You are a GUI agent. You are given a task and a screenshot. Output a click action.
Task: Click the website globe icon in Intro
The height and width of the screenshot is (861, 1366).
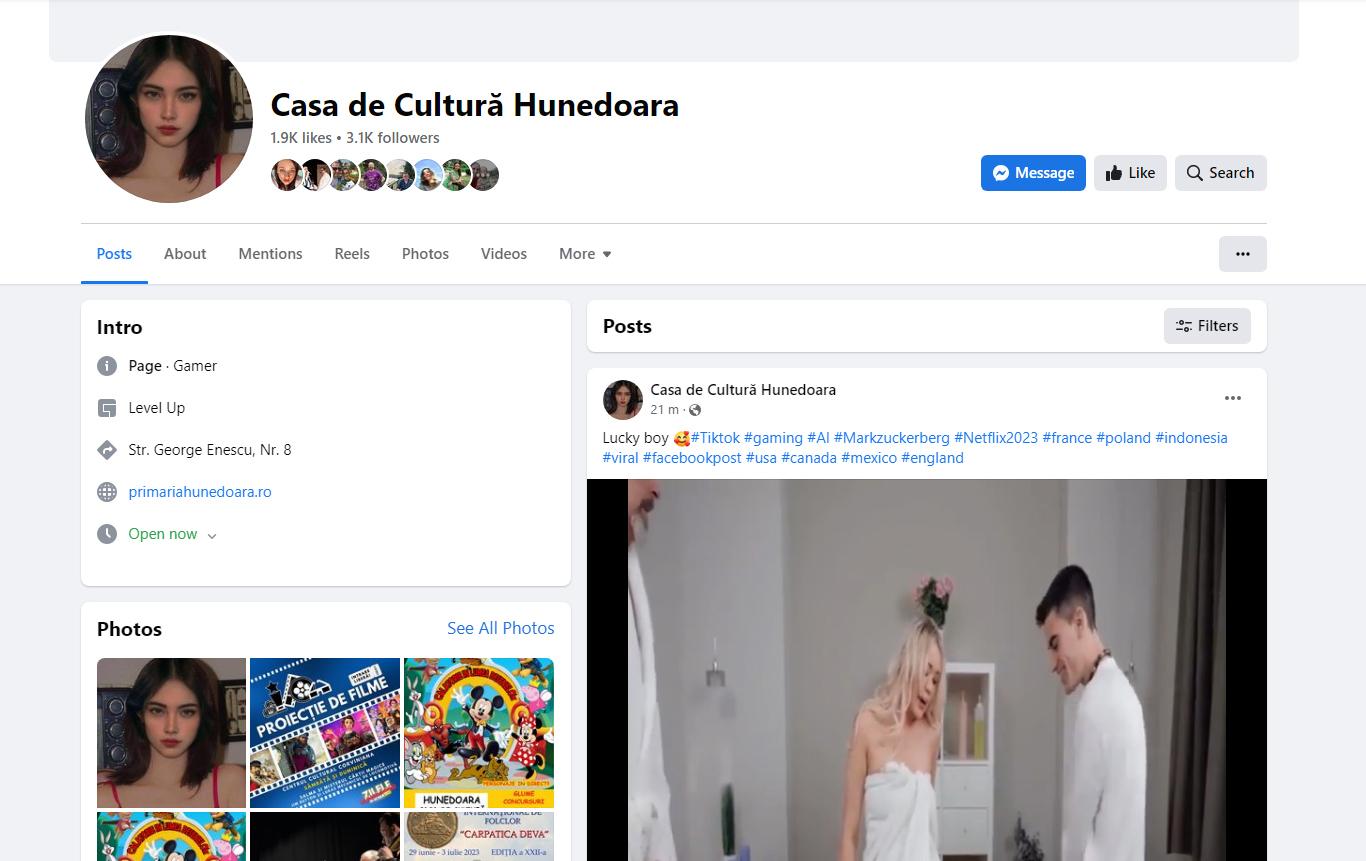pos(107,492)
